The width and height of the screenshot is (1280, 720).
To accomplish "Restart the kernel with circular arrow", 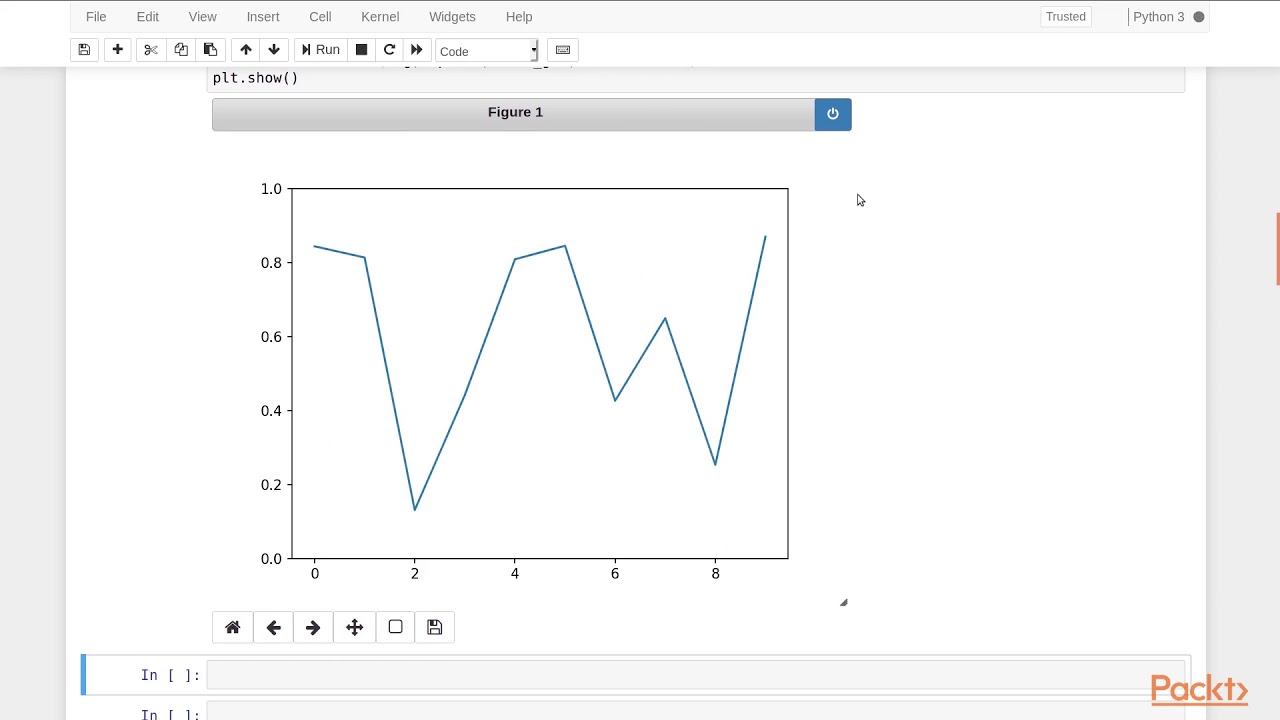I will 389,50.
